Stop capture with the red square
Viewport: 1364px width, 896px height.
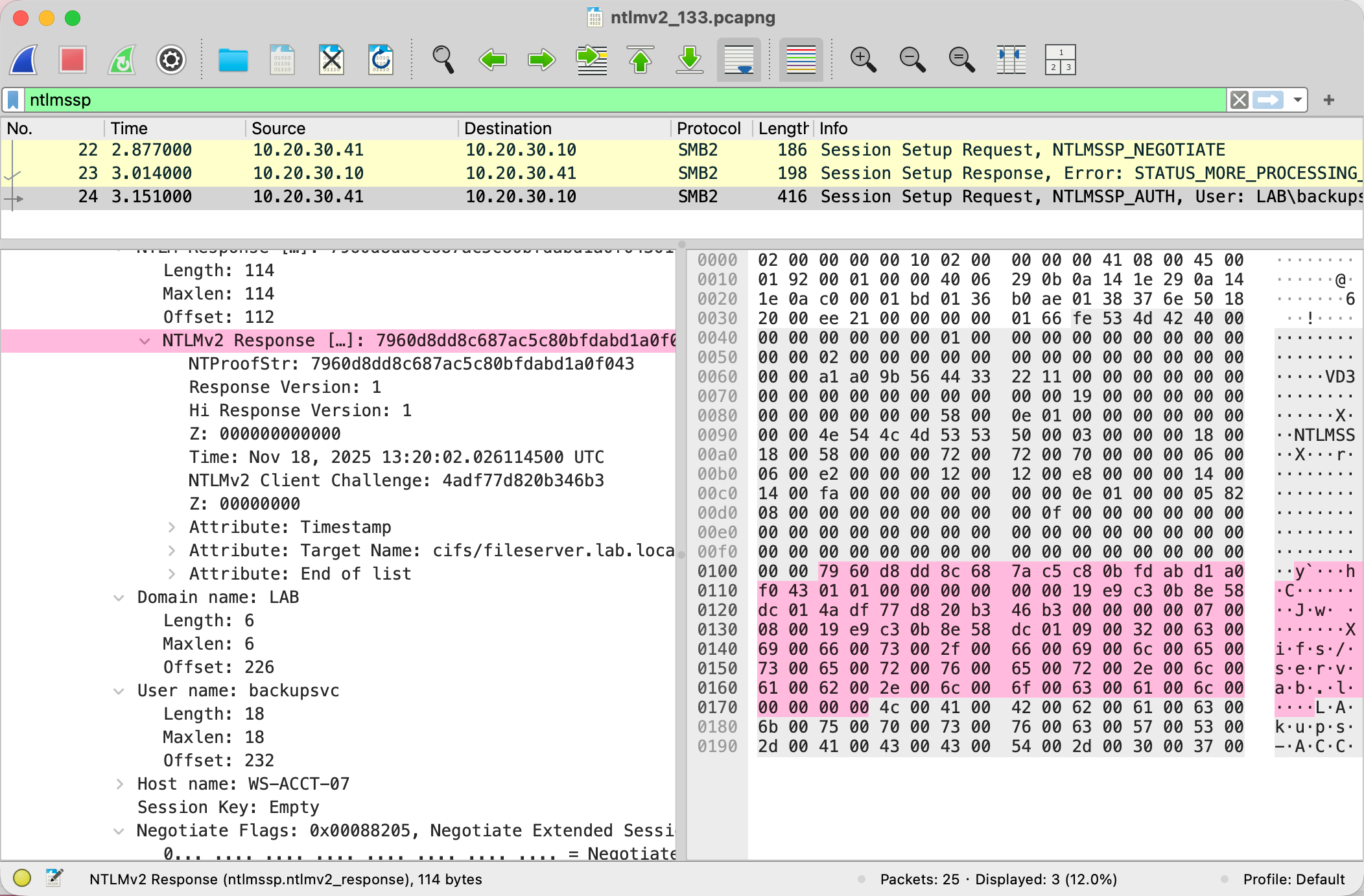point(73,60)
